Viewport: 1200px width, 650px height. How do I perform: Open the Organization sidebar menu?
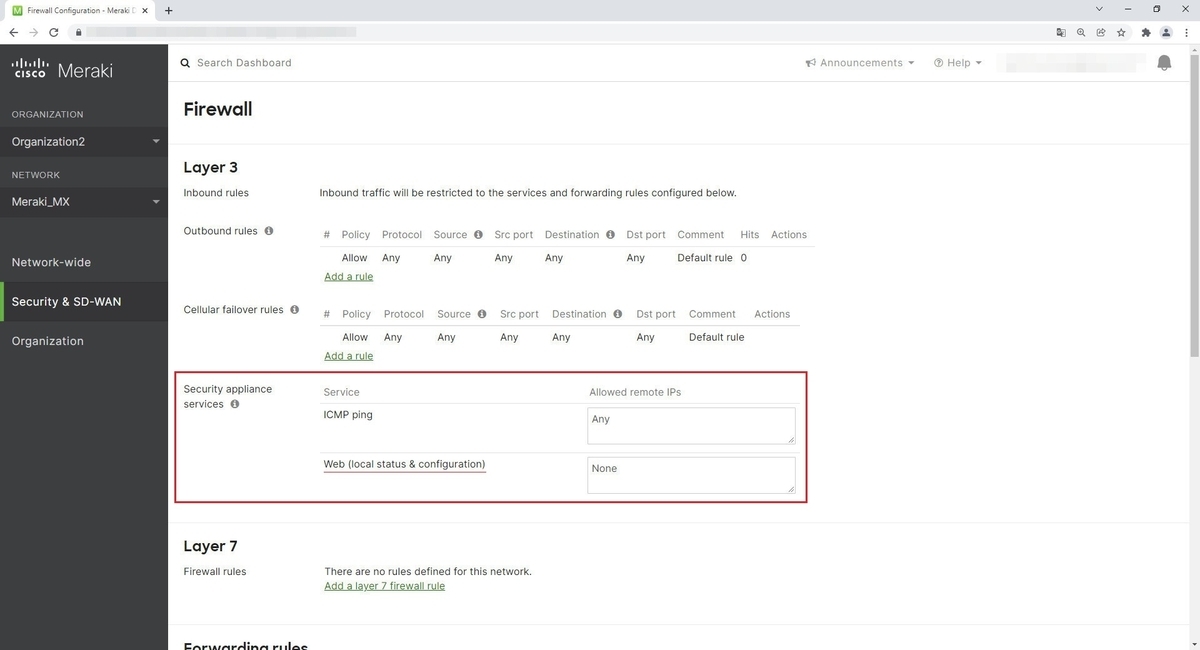coord(47,340)
